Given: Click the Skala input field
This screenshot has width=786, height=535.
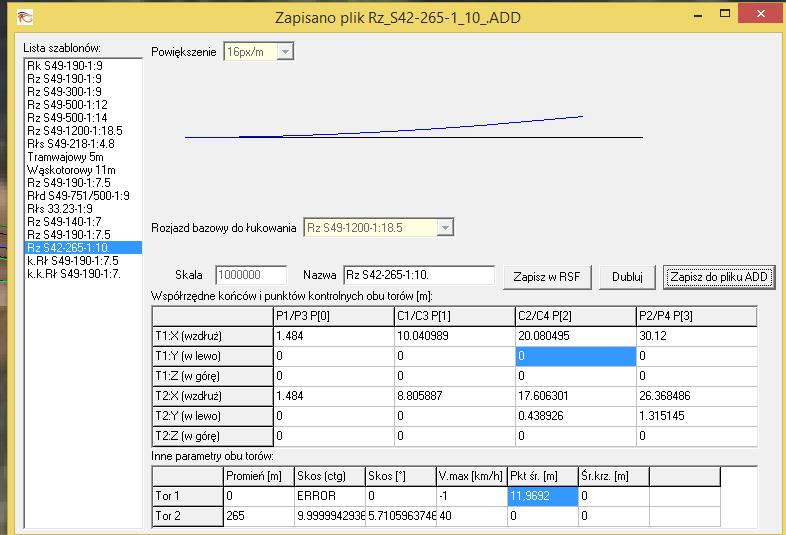Looking at the screenshot, I should (251, 275).
